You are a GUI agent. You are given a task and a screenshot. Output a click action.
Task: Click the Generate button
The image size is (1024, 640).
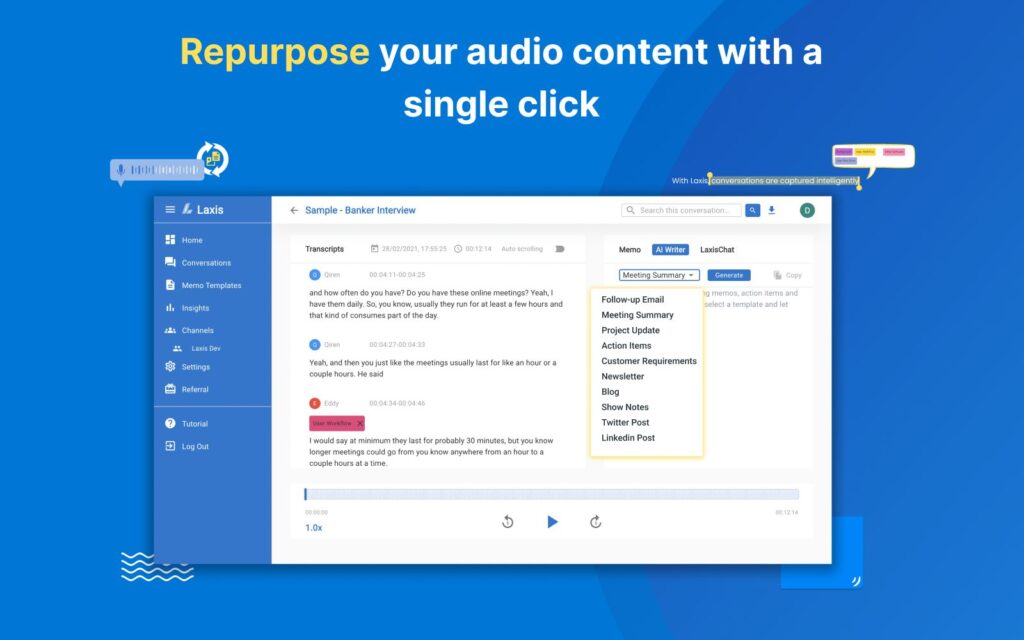pos(729,275)
